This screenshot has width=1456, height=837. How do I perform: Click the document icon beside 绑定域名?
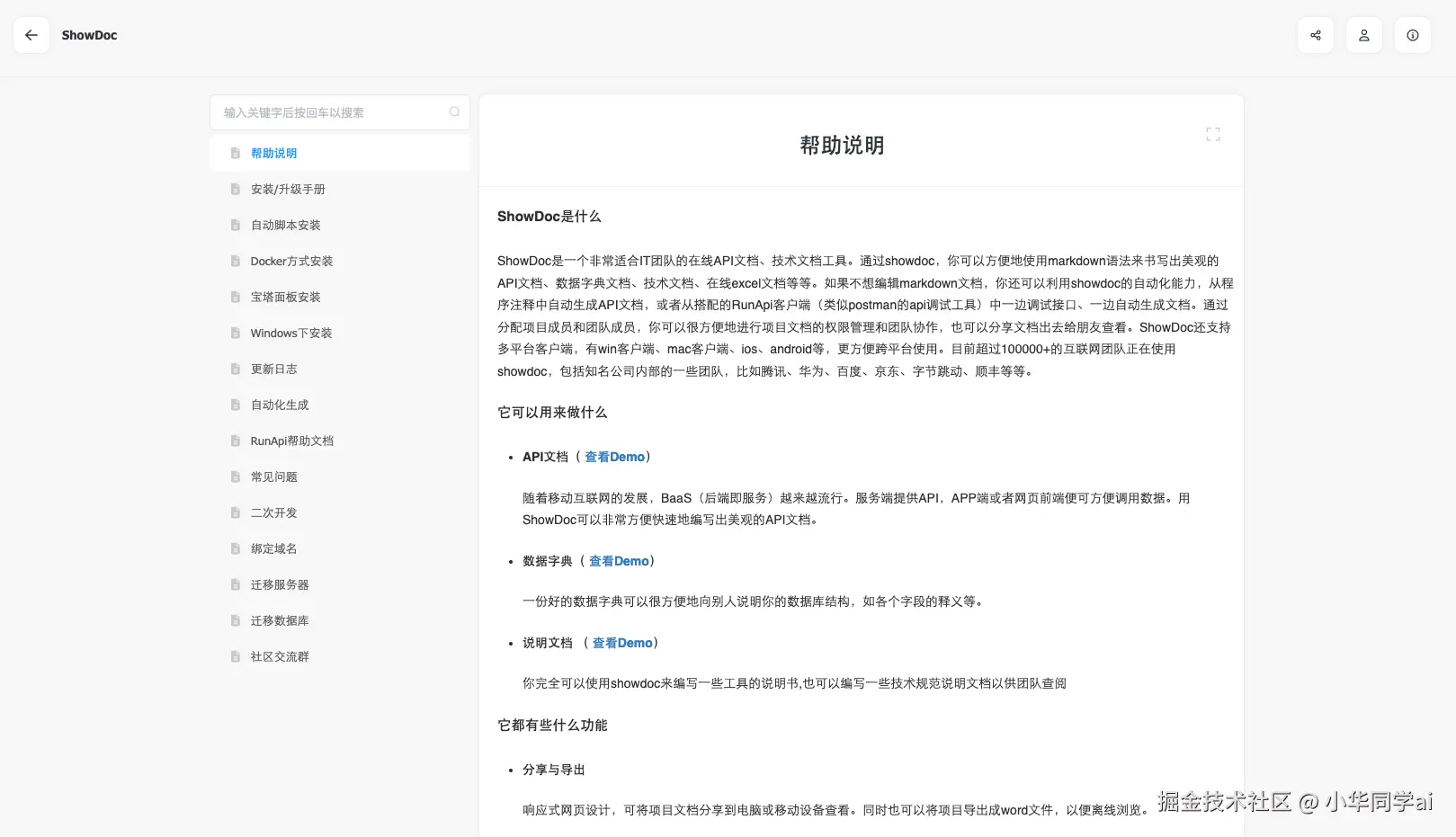[x=236, y=548]
